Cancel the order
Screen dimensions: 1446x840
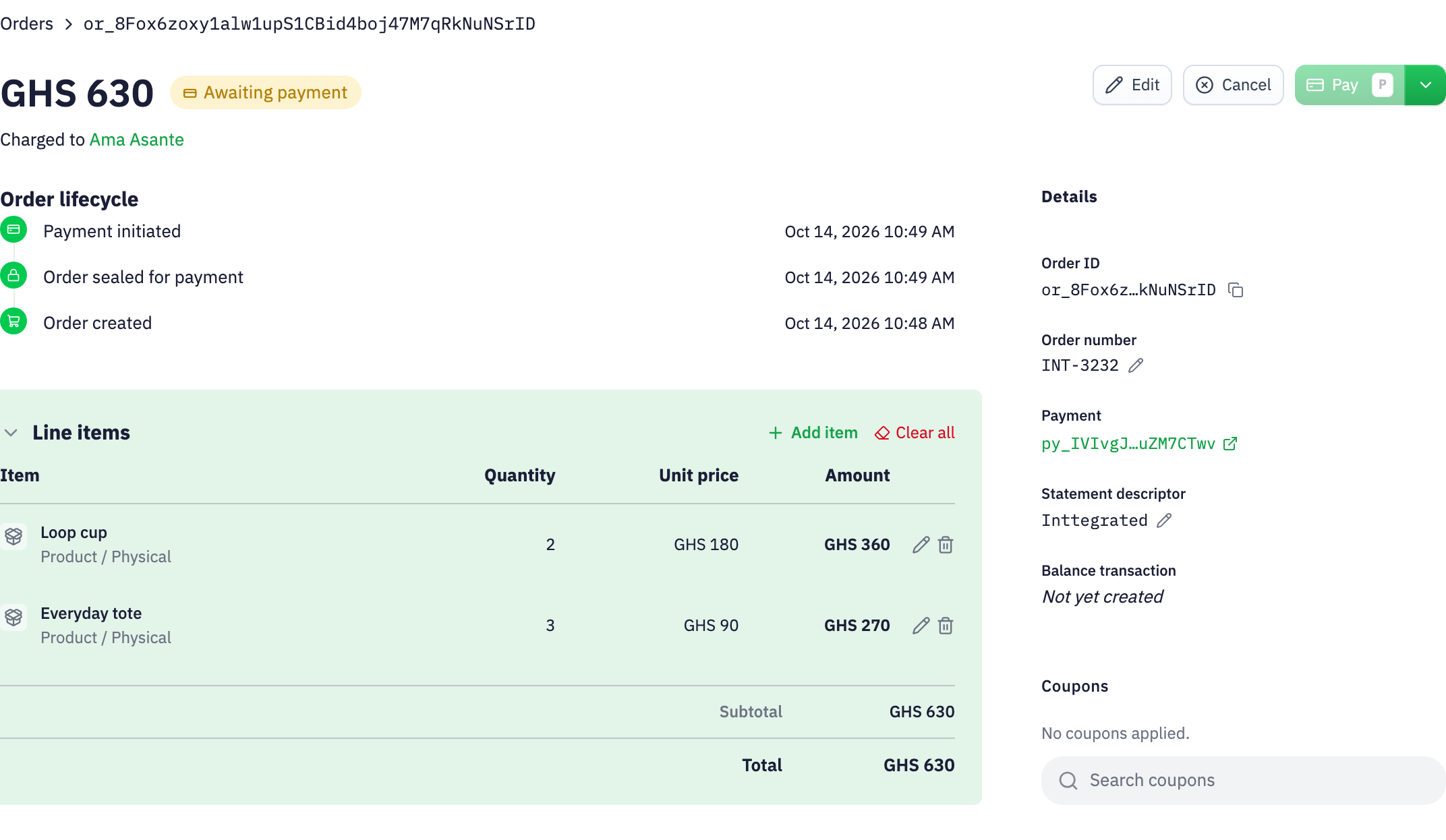coord(1234,85)
